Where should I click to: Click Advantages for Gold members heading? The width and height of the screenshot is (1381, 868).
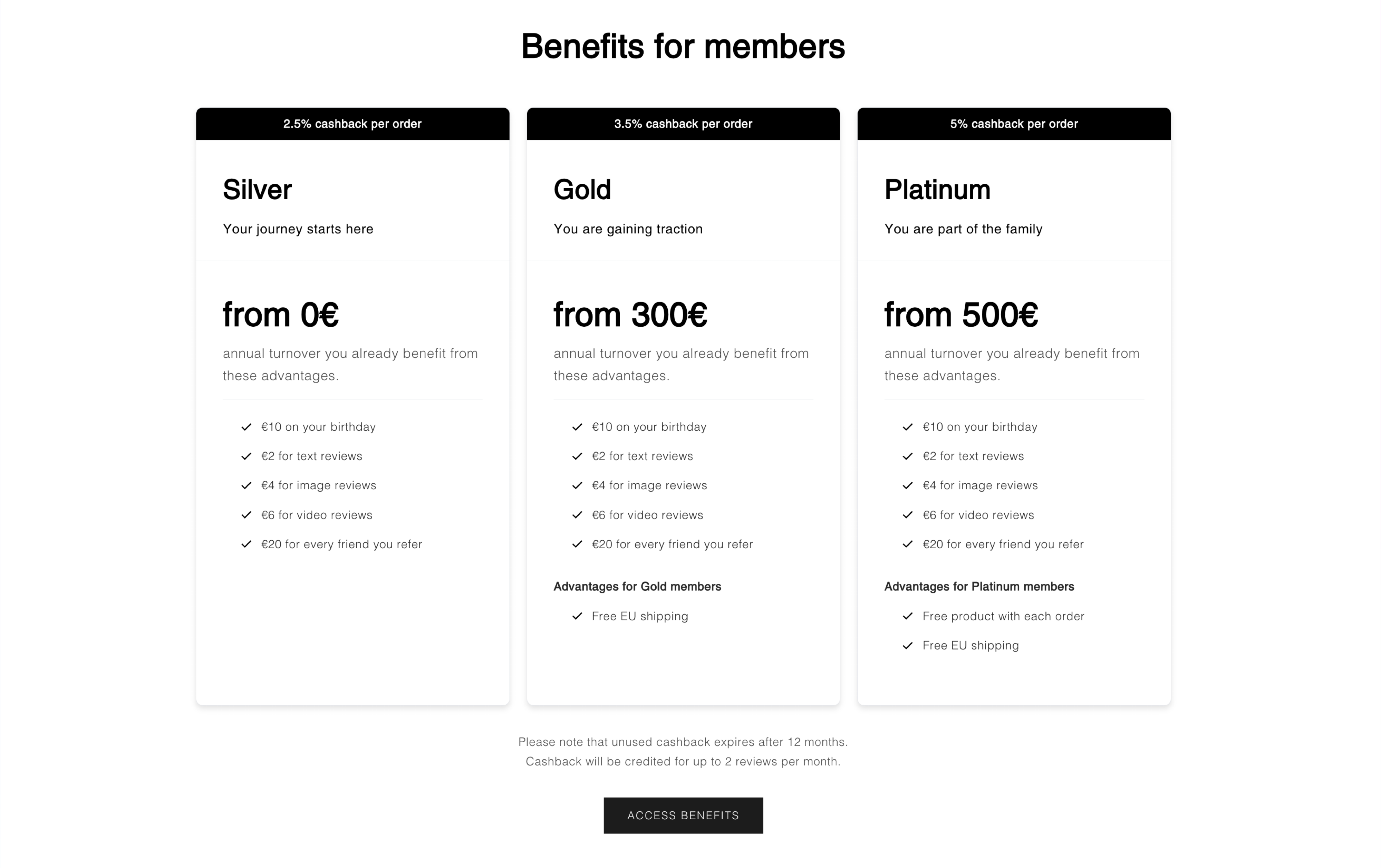click(637, 586)
